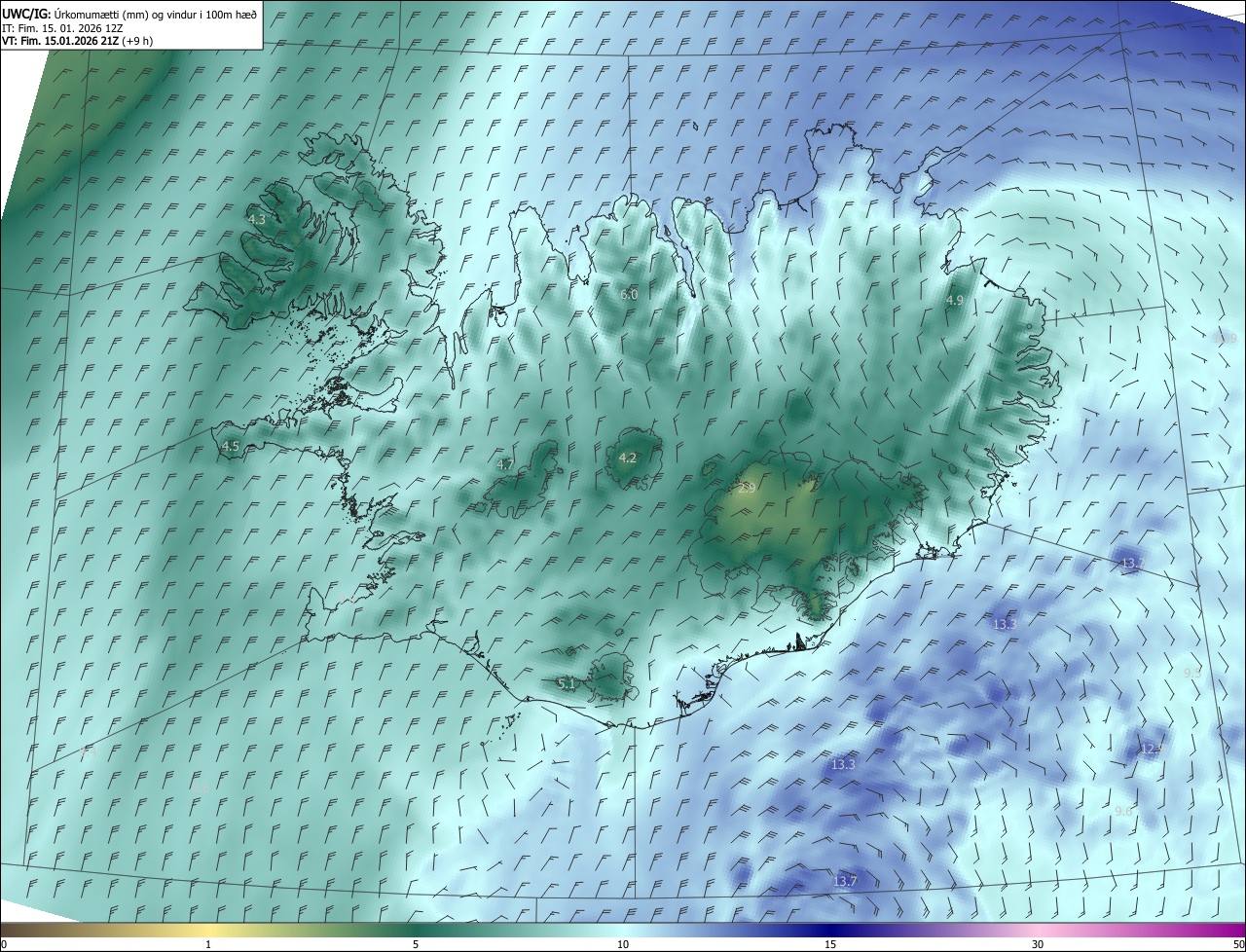Click the 1 tick on the color scale
The height and width of the screenshot is (952, 1246).
pyautogui.click(x=209, y=944)
